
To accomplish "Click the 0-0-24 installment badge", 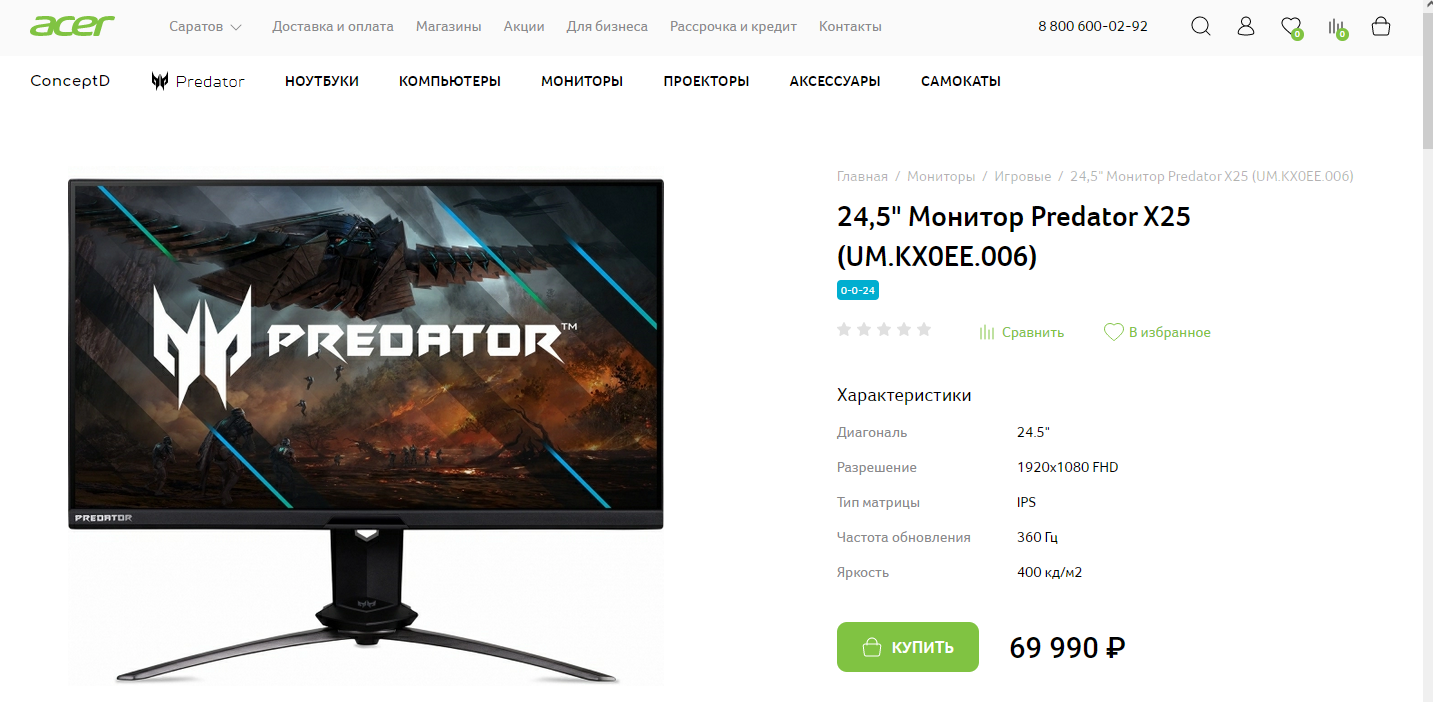I will coord(858,290).
